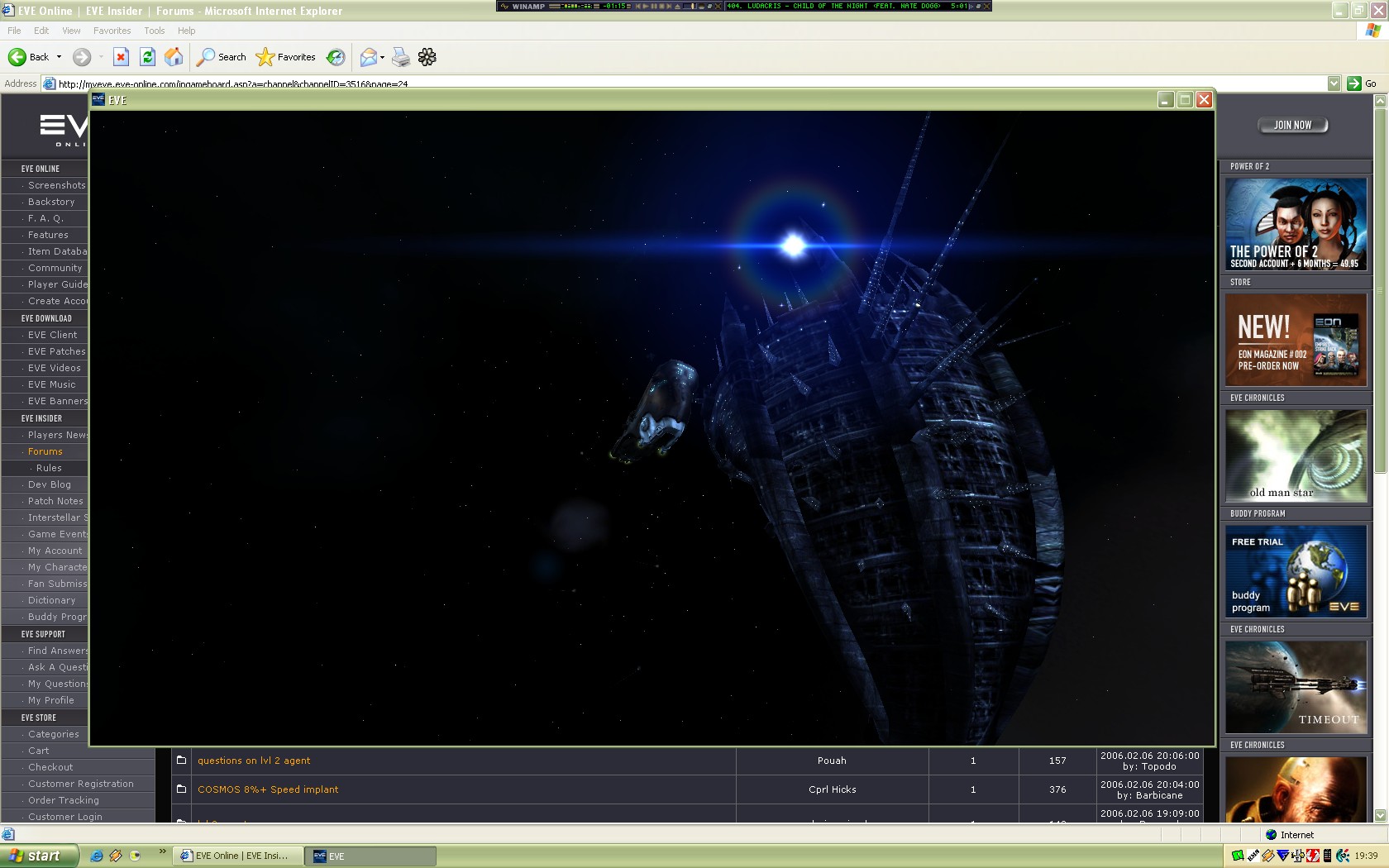Click the disc icon in Quick Launch
The width and height of the screenshot is (1389, 868).
(x=135, y=856)
